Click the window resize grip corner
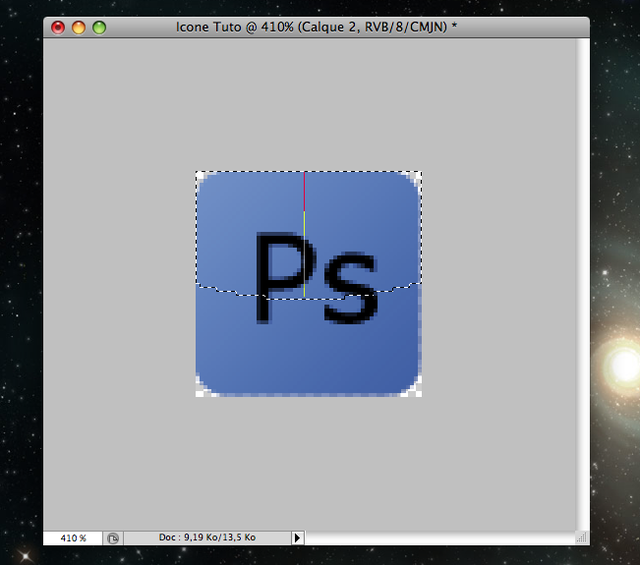Image resolution: width=640 pixels, height=565 pixels. pyautogui.click(x=582, y=538)
